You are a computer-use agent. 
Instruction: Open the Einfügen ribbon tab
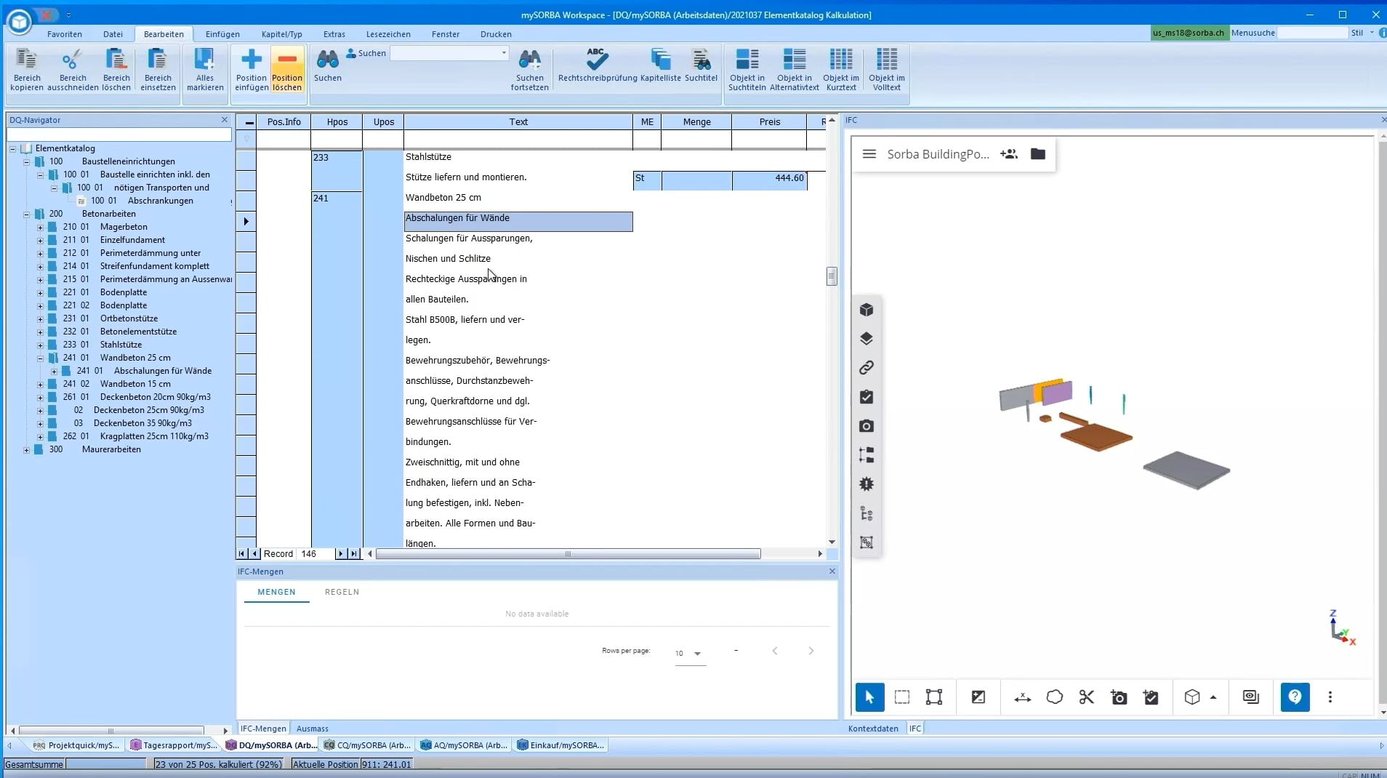click(223, 34)
